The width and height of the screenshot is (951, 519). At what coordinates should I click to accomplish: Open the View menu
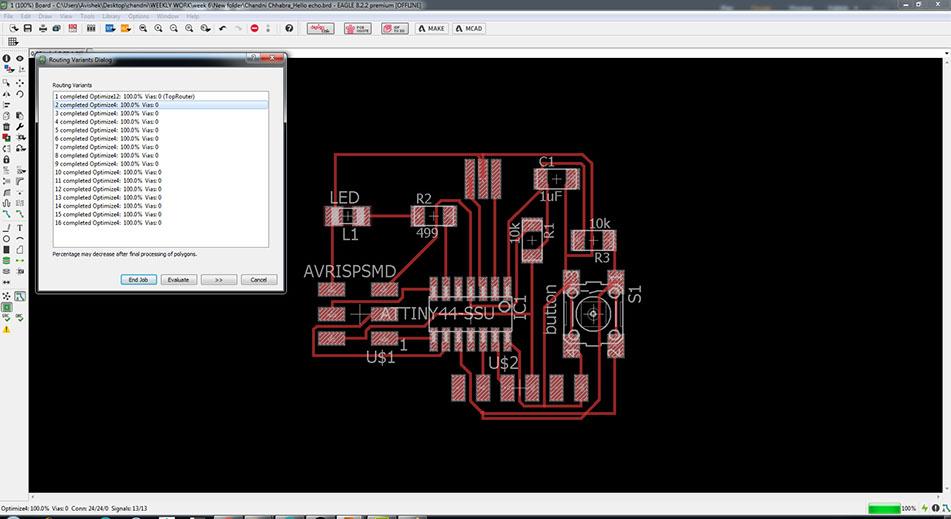pos(66,16)
